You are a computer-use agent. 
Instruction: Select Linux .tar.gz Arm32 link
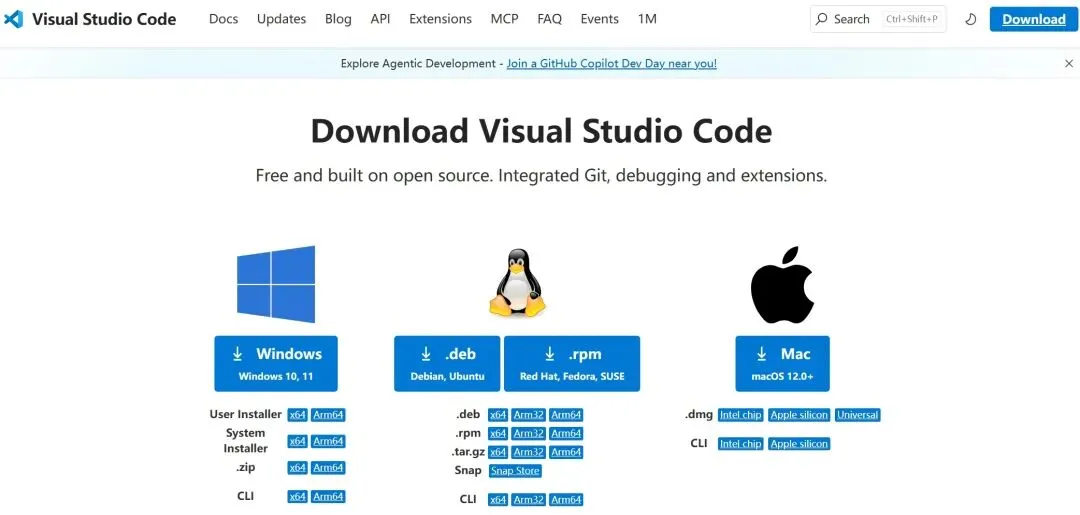pyautogui.click(x=529, y=452)
